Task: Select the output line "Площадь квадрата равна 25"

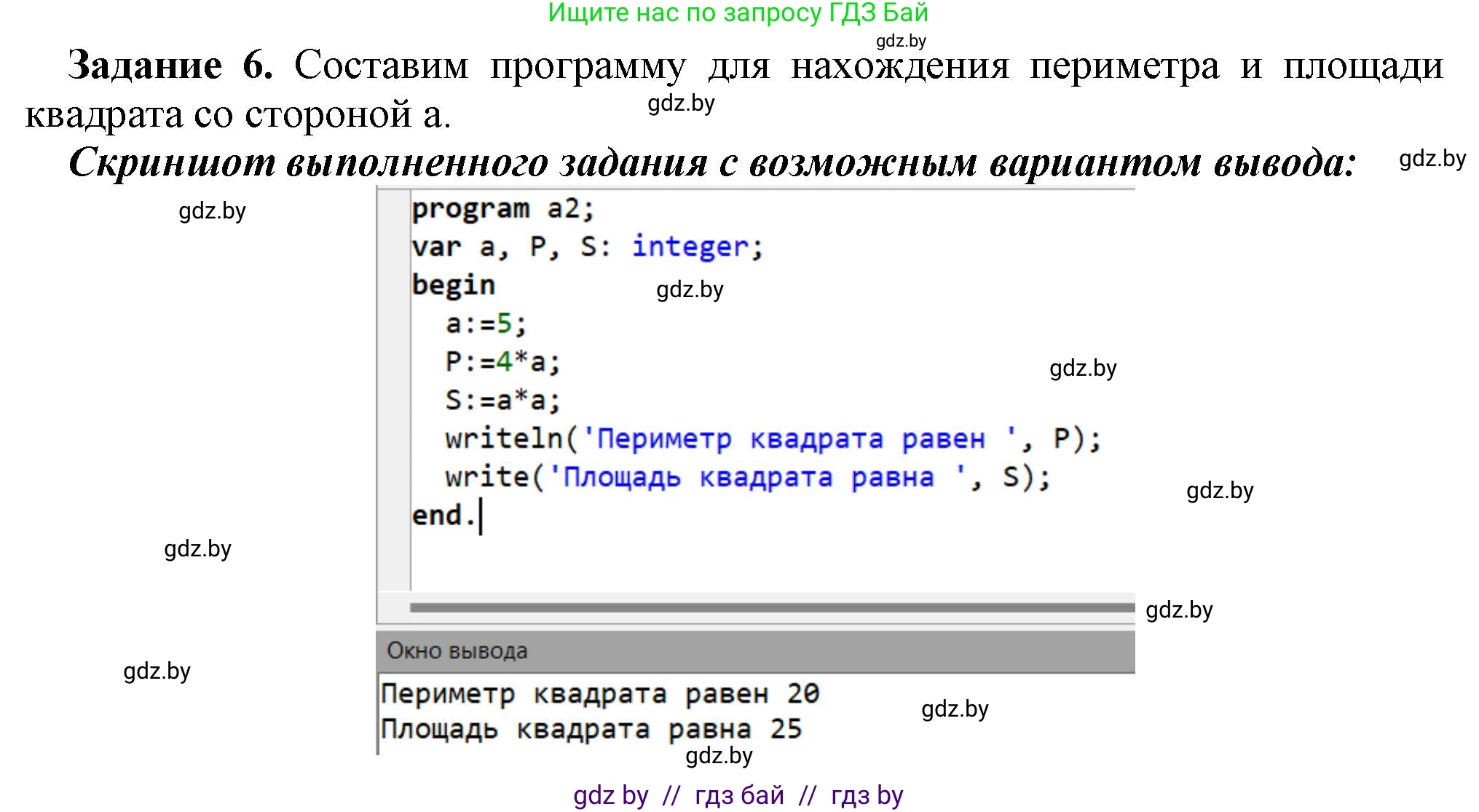Action: (591, 728)
